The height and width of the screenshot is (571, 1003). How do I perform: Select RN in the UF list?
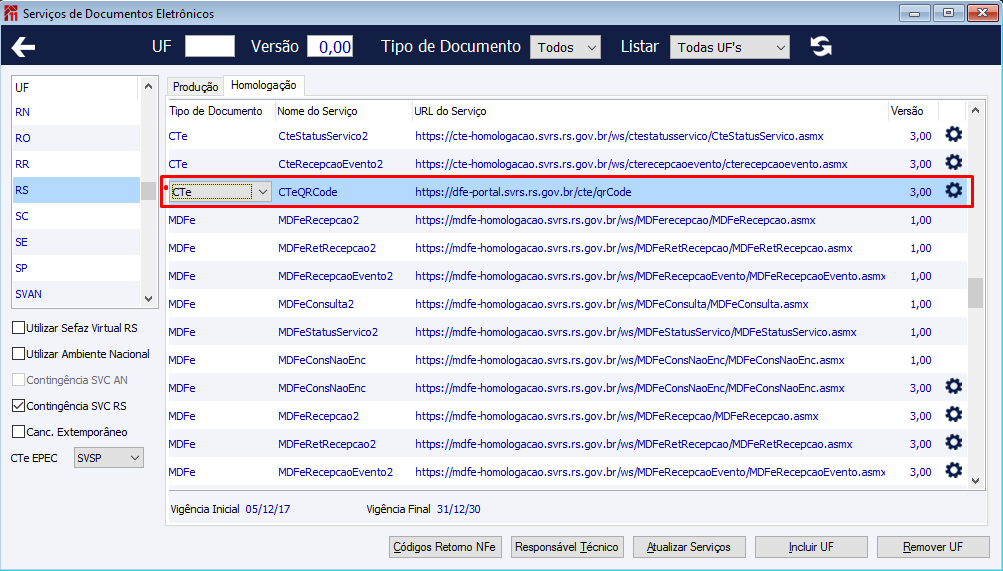point(76,112)
